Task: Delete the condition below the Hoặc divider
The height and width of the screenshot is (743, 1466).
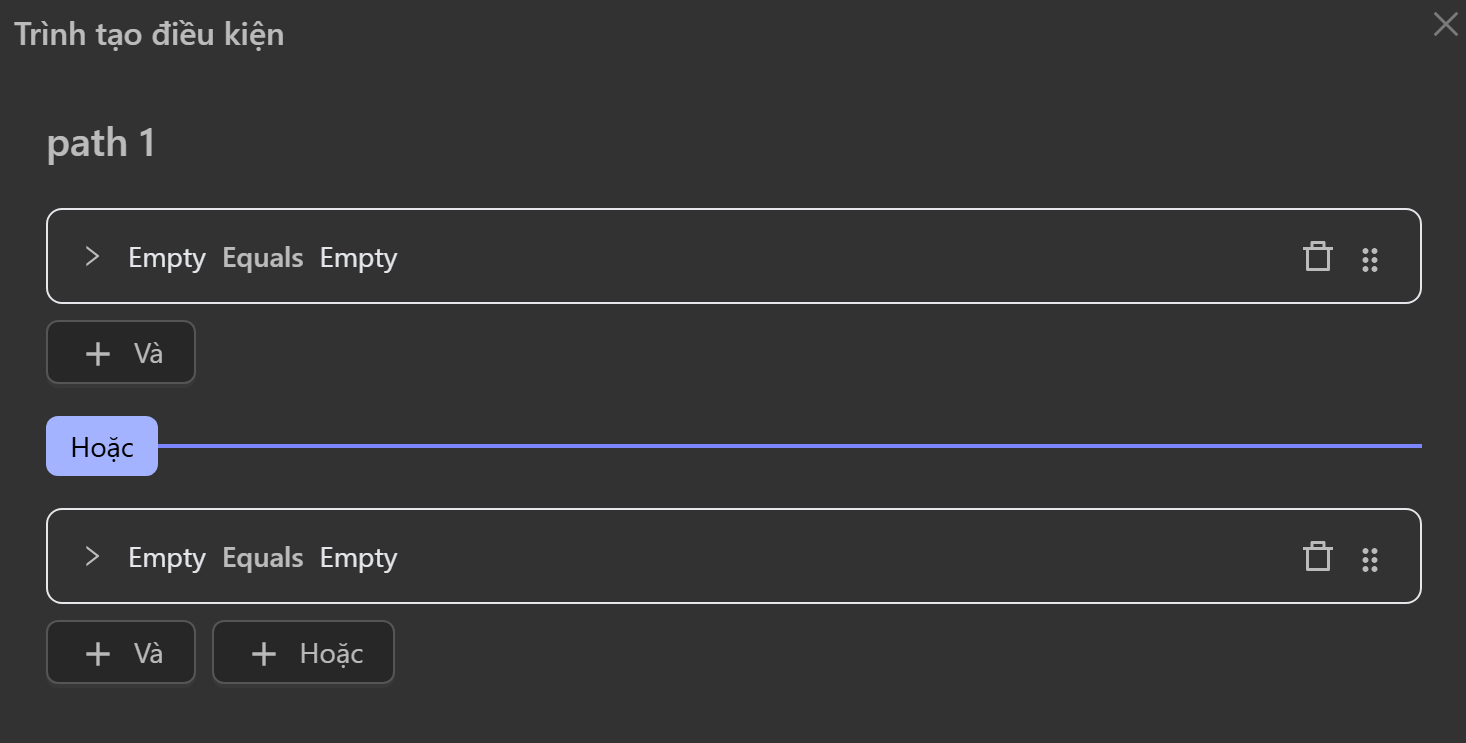Action: click(x=1318, y=557)
